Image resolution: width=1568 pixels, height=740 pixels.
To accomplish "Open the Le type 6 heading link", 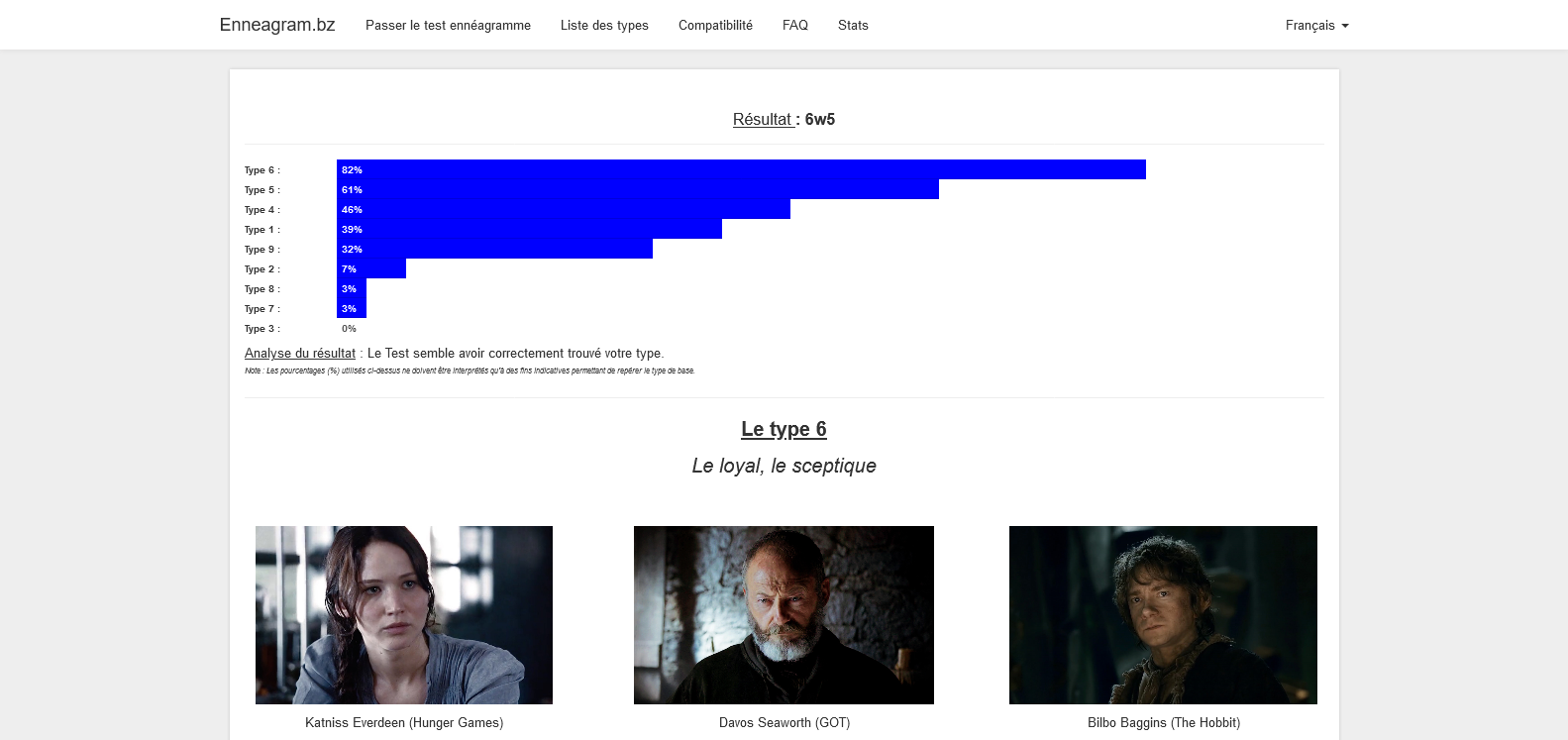I will coord(784,429).
